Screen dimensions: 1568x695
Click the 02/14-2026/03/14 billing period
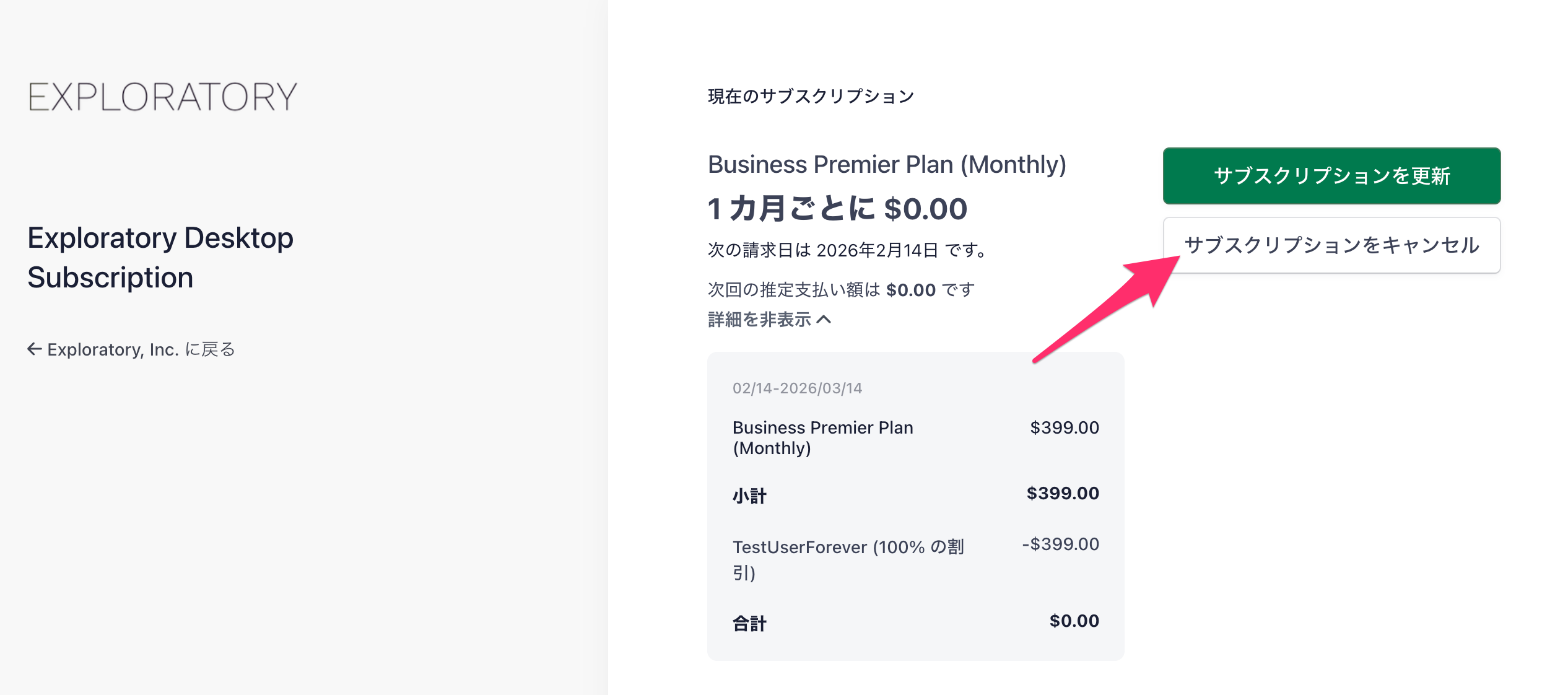tap(797, 388)
